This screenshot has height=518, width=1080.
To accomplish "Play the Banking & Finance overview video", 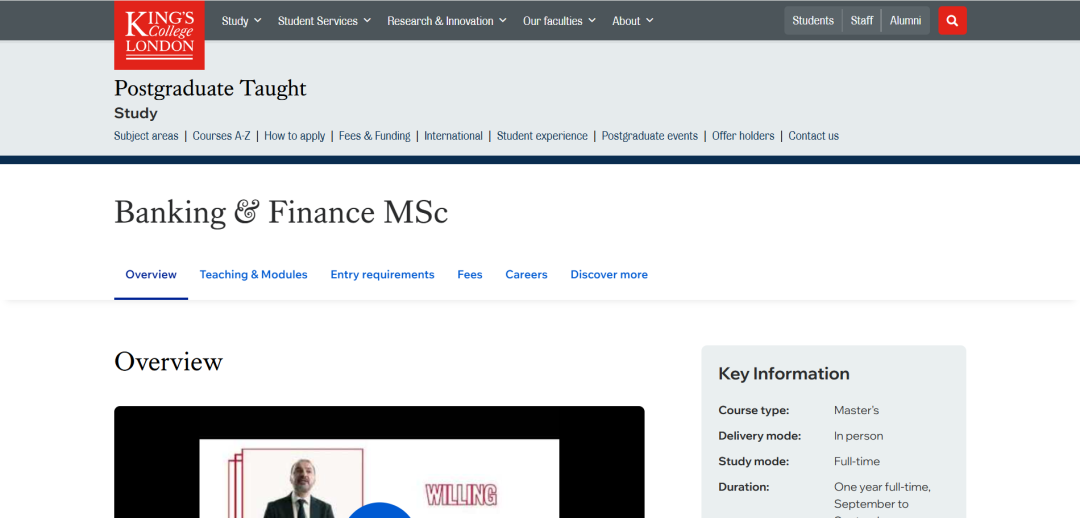I will (379, 511).
